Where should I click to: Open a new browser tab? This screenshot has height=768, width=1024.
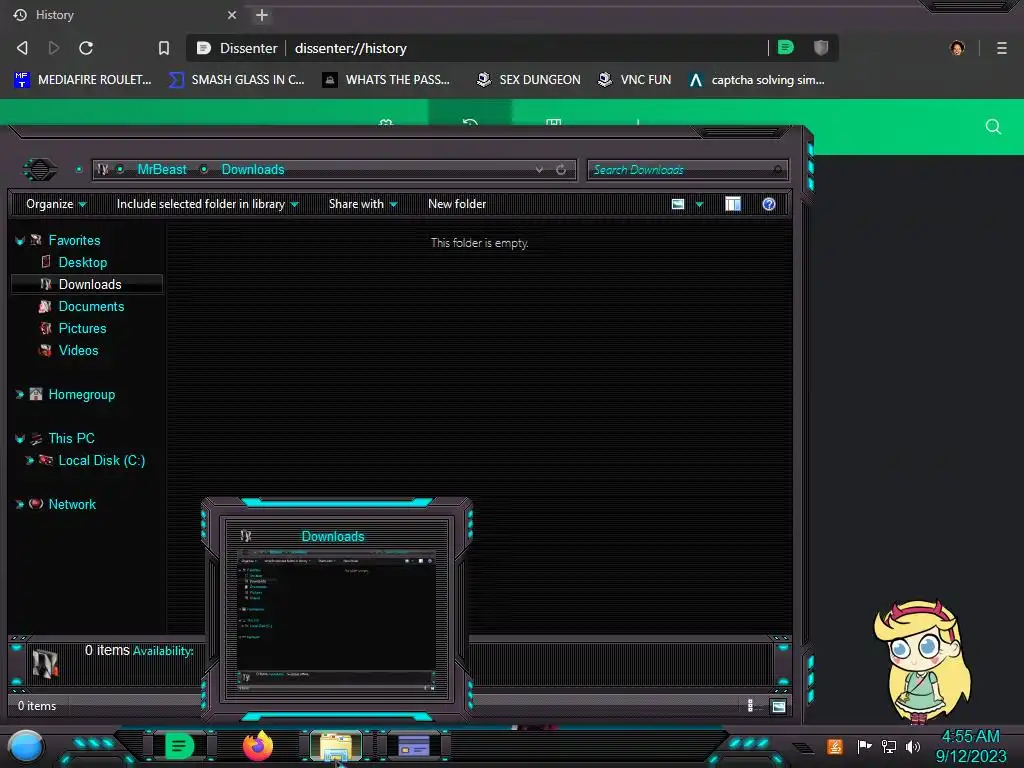click(262, 15)
